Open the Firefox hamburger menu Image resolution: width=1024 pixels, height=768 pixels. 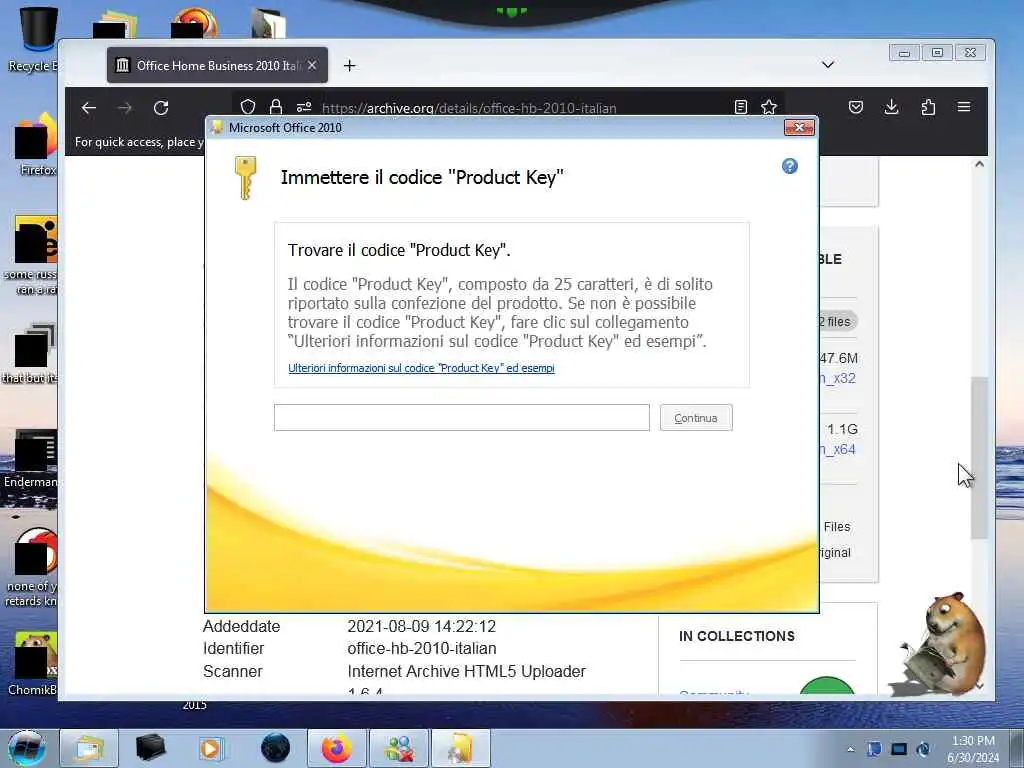pyautogui.click(x=964, y=107)
